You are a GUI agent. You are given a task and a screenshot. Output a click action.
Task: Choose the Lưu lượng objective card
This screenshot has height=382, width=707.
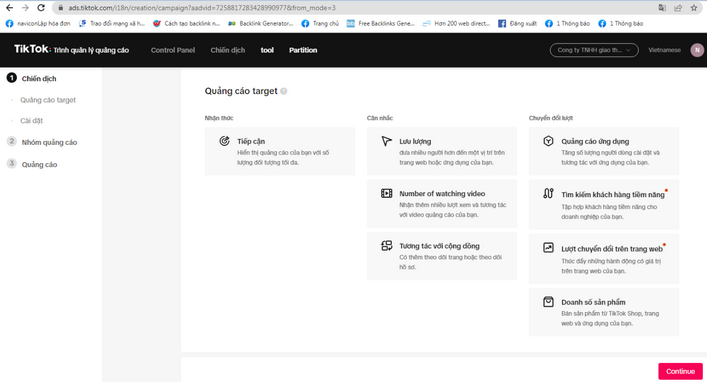tap(442, 151)
